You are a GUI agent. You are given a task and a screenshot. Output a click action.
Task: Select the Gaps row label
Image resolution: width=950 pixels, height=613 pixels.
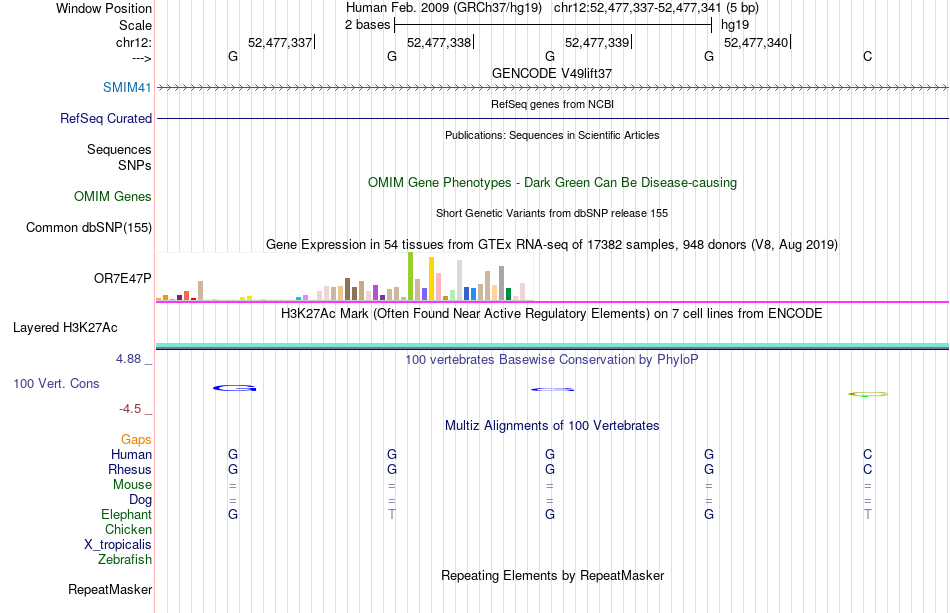pos(136,439)
